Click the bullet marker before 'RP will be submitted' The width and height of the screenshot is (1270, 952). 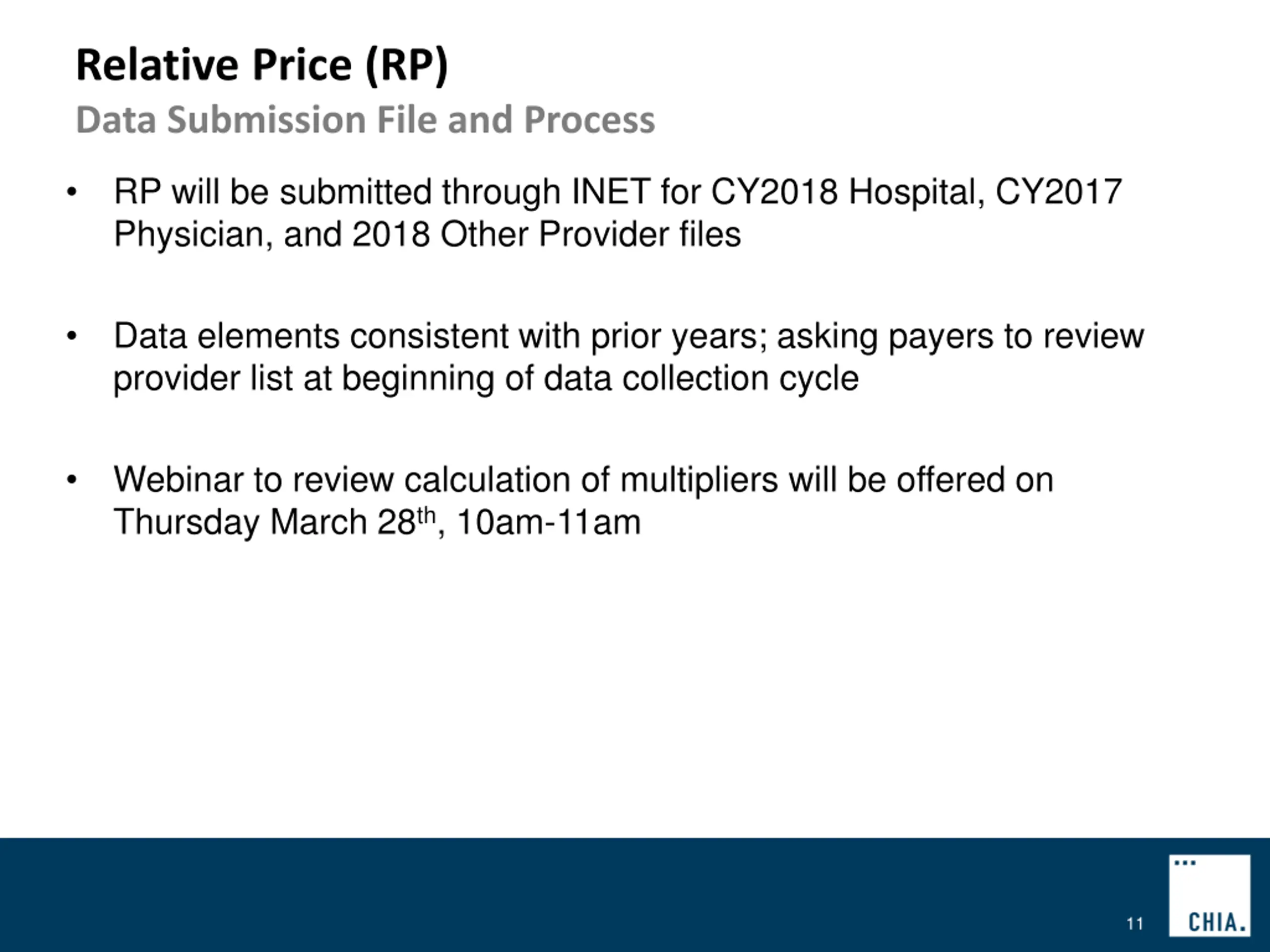[71, 193]
